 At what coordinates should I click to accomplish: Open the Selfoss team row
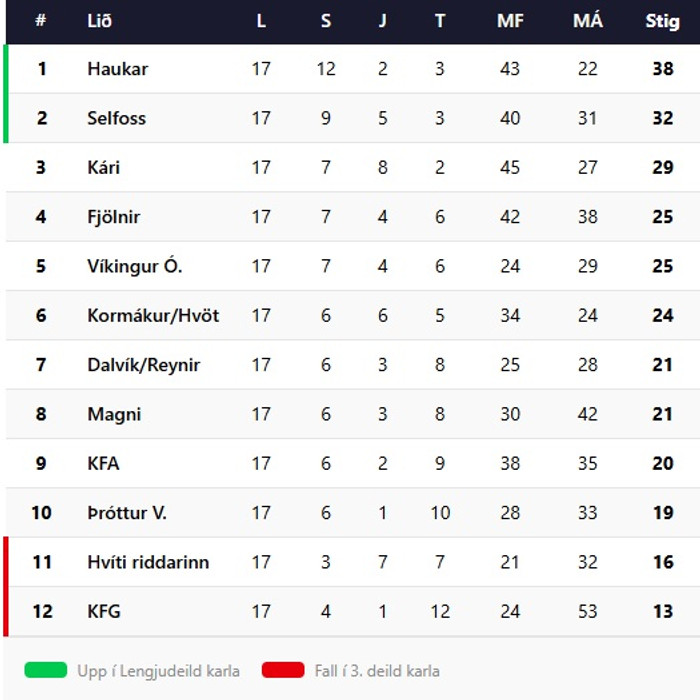(353, 118)
